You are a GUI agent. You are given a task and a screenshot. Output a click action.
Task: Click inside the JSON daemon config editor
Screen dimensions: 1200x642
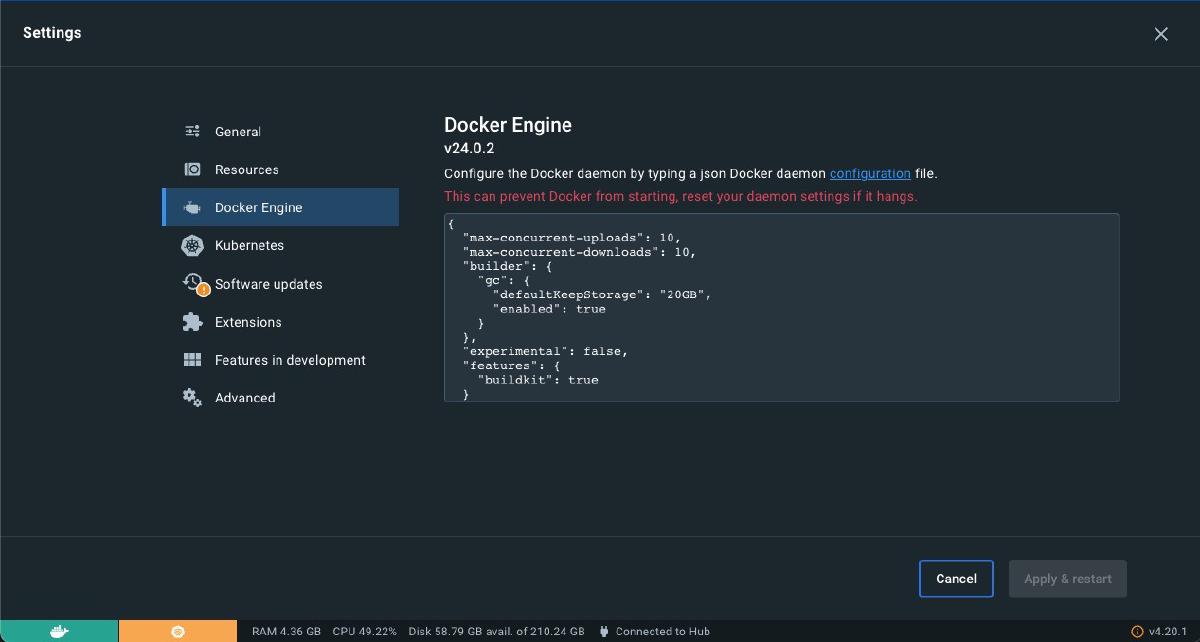780,307
